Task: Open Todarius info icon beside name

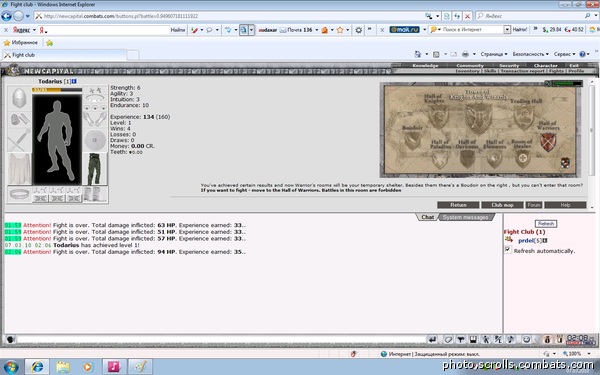Action: [x=74, y=81]
